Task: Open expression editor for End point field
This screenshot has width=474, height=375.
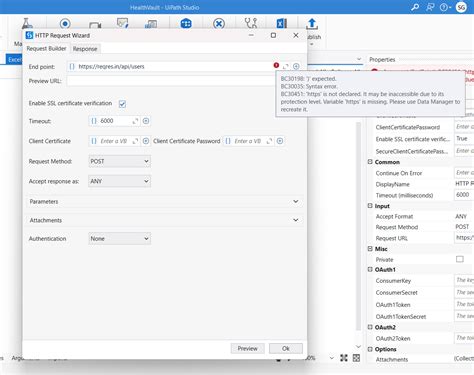Action: click(x=286, y=66)
